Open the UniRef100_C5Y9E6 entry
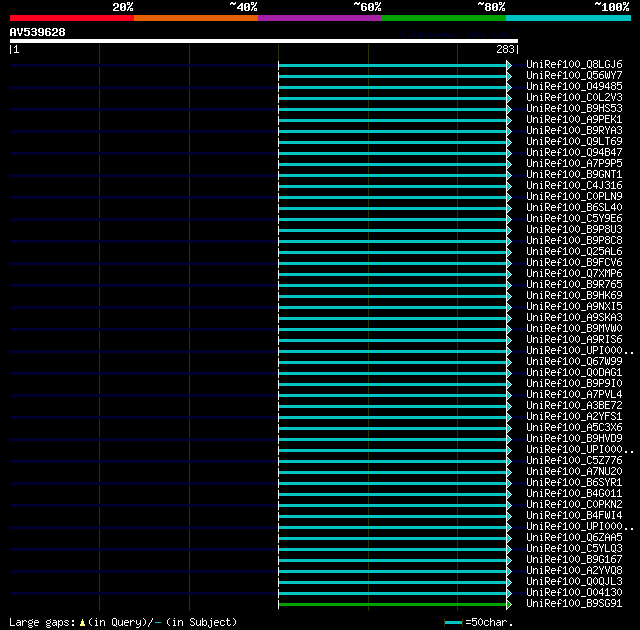This screenshot has height=630, width=640. coord(574,219)
